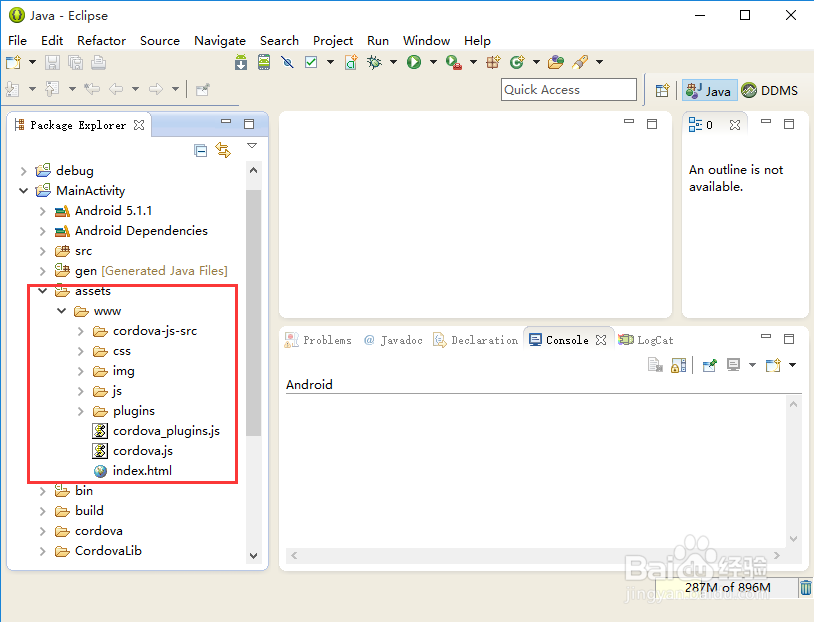This screenshot has width=814, height=622.
Task: Click the Search flashlight icon
Action: [x=580, y=62]
